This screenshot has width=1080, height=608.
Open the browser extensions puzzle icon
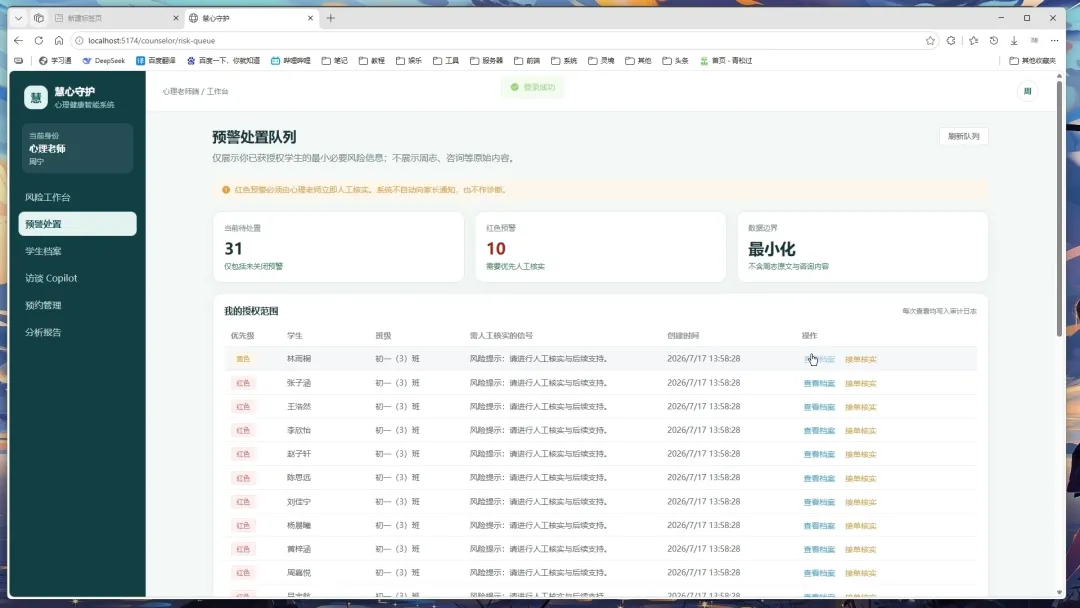[951, 41]
